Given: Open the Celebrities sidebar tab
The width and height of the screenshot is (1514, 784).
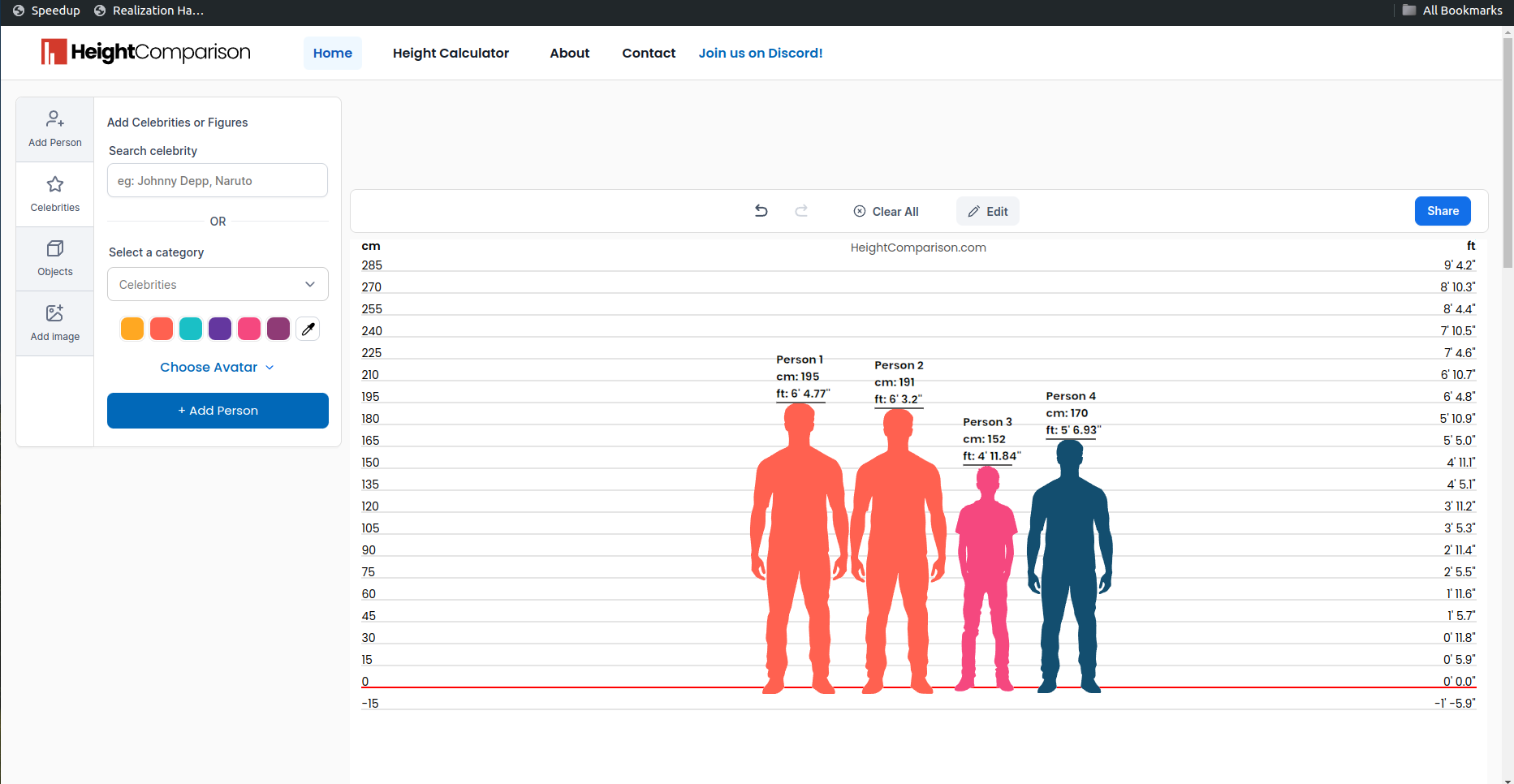Looking at the screenshot, I should [55, 195].
